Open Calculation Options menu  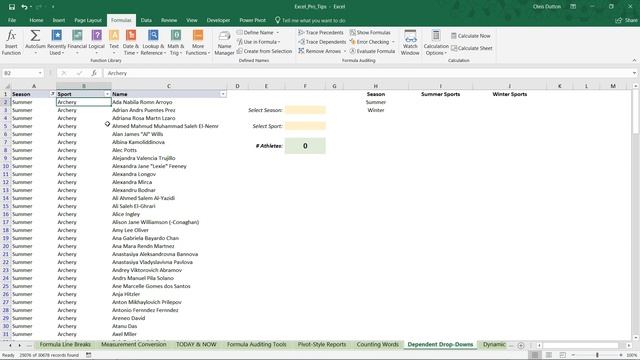[436, 42]
